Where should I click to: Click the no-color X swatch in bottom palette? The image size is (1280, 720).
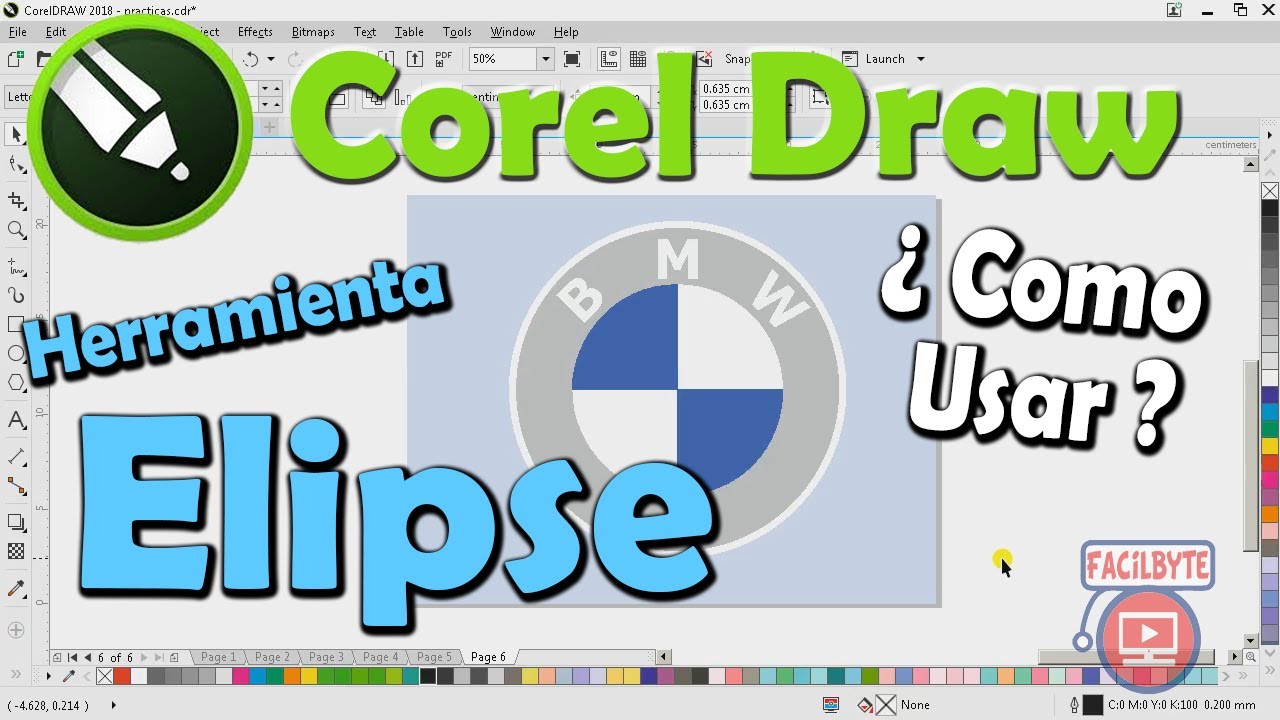105,677
